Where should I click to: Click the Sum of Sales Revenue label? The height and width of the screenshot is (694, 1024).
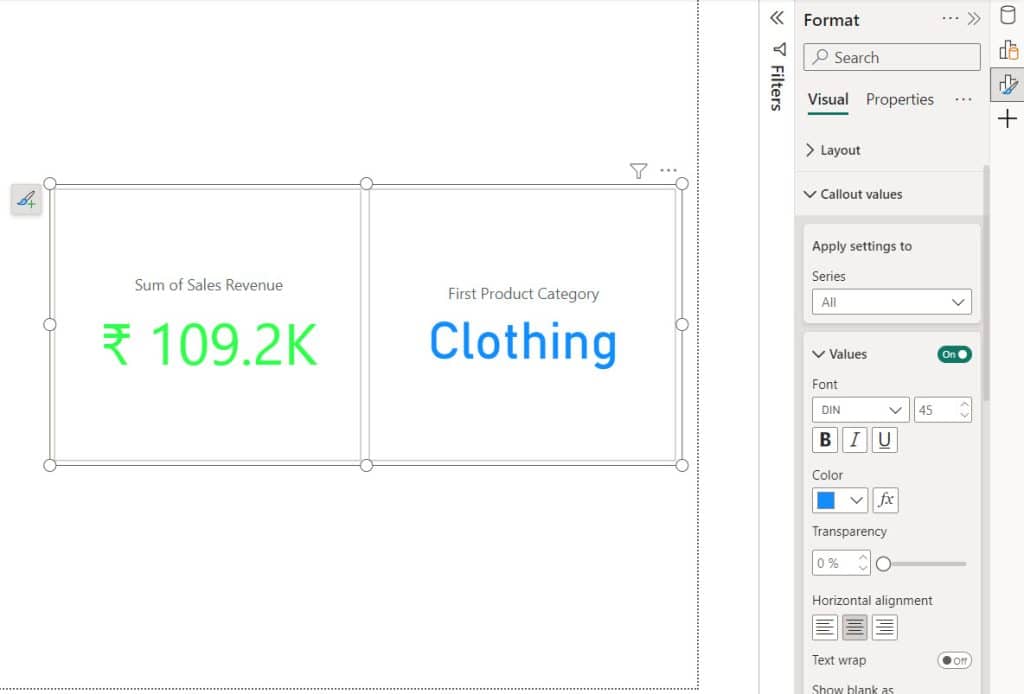(208, 285)
